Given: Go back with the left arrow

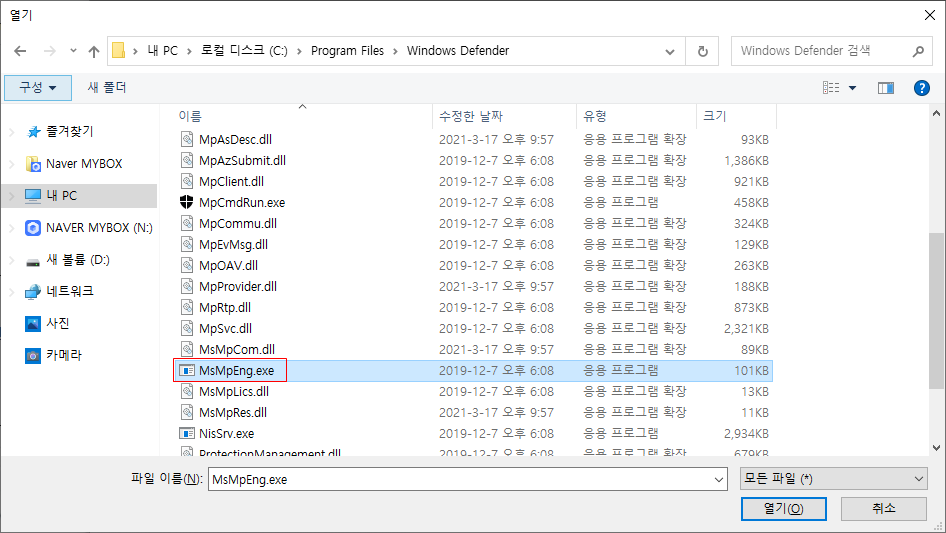Looking at the screenshot, I should pos(20,51).
